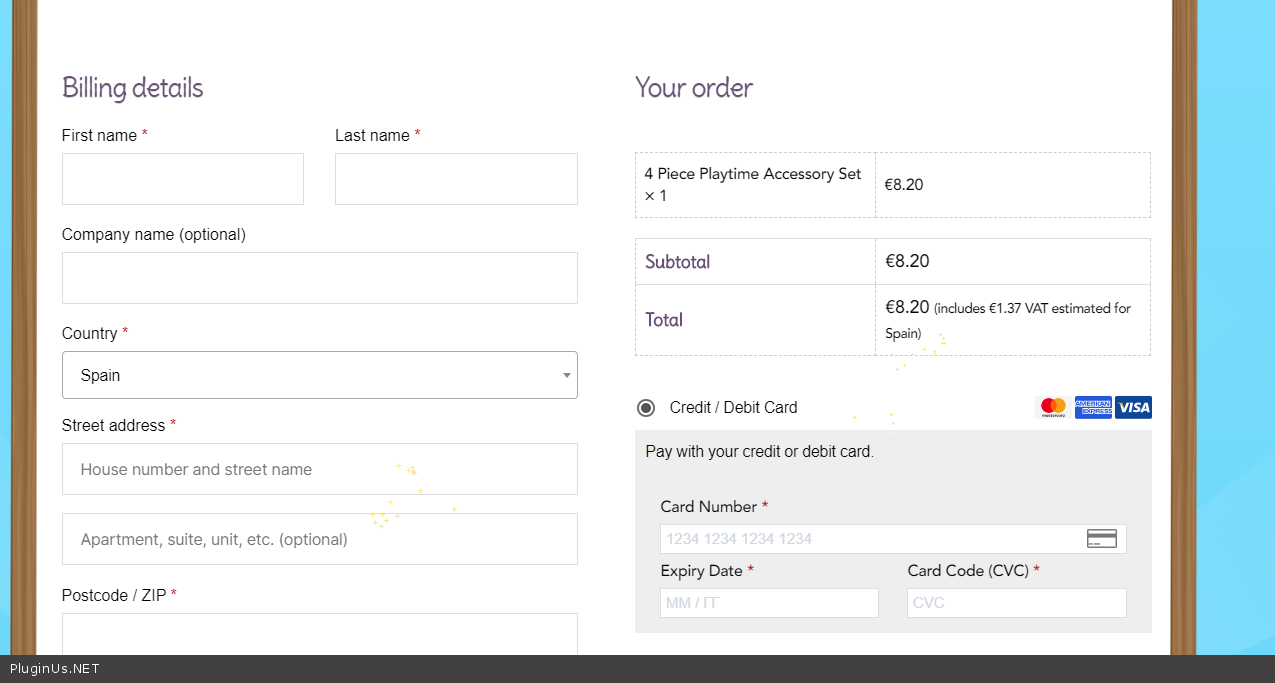Screen dimensions: 1275x683
Task: Click the Credit / Debit Card label
Action: click(x=733, y=407)
